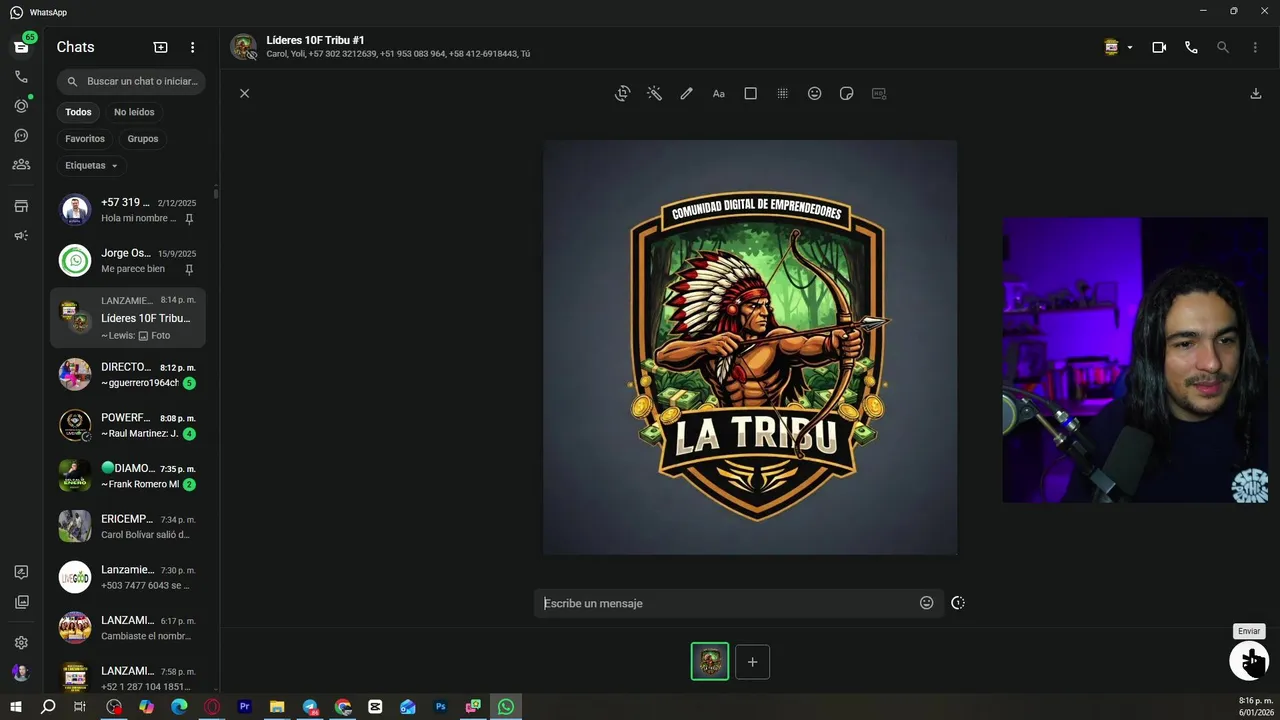Open chat options three-dot menu in the header
This screenshot has height=720, width=1280.
1255,47
